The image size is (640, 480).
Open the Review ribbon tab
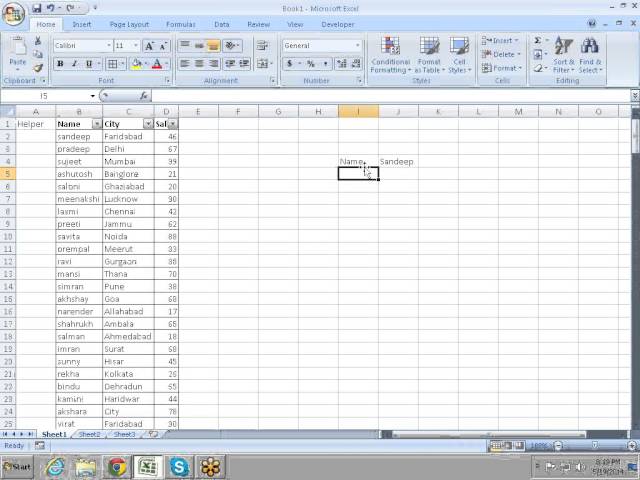(258, 24)
